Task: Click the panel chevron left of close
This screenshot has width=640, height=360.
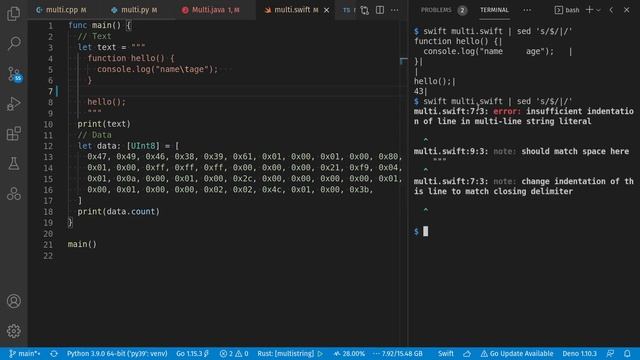Action: (x=611, y=10)
